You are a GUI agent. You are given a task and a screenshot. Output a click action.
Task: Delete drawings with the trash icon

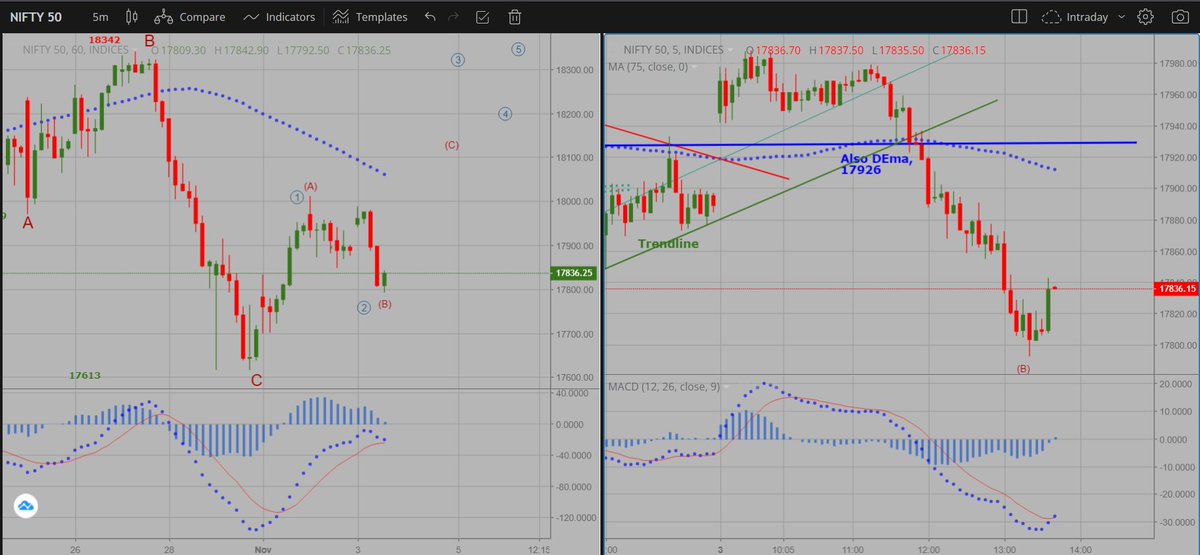(x=514, y=17)
